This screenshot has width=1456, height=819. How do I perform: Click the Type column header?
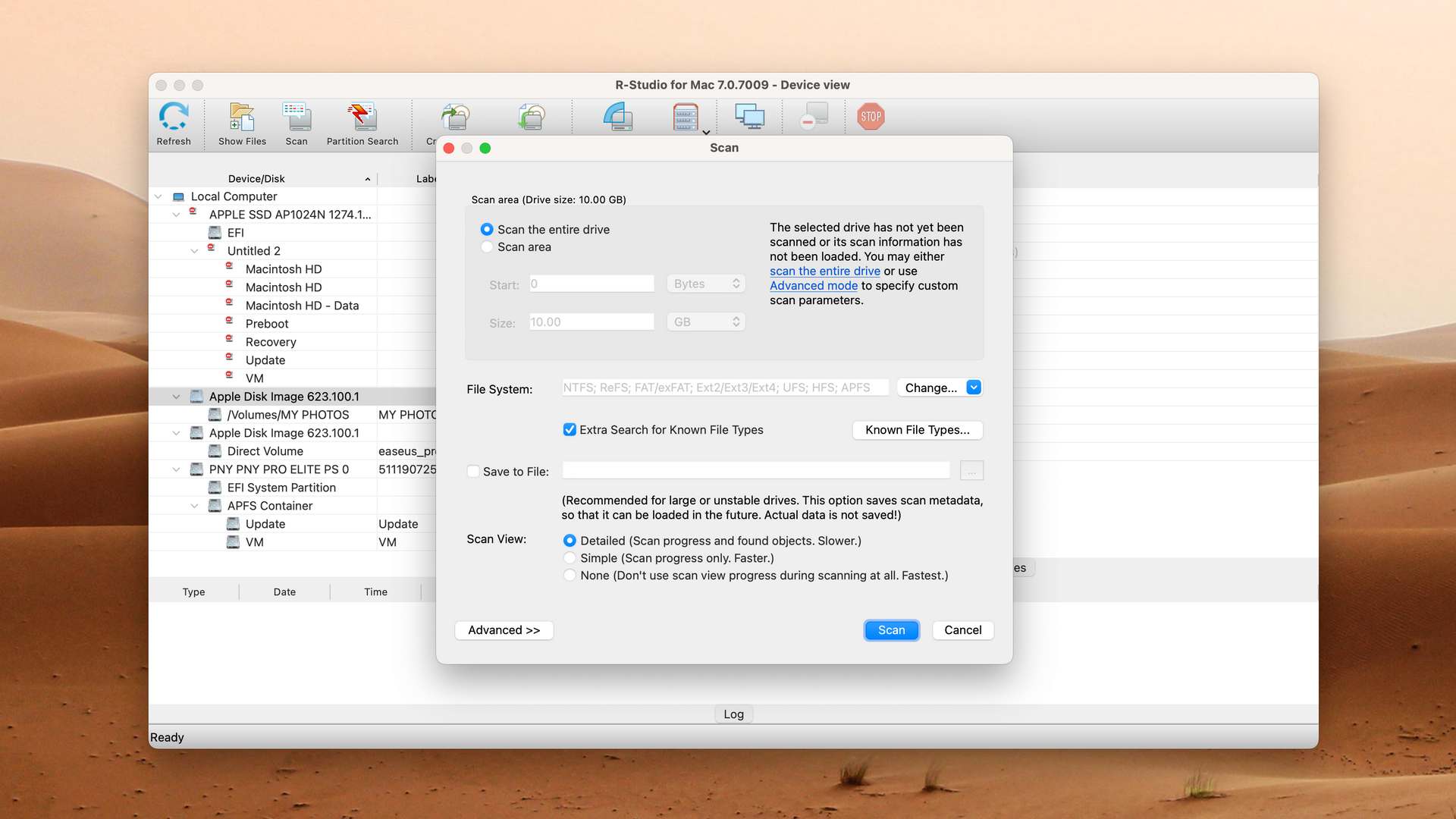pos(193,592)
